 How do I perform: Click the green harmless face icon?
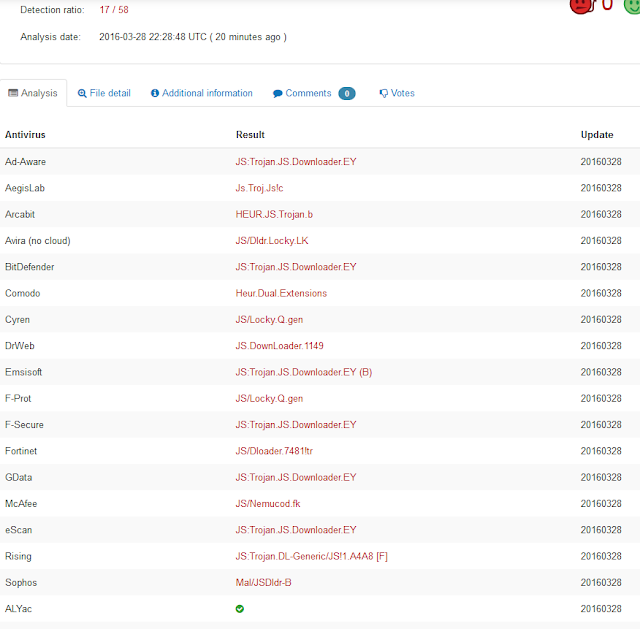coord(632,6)
